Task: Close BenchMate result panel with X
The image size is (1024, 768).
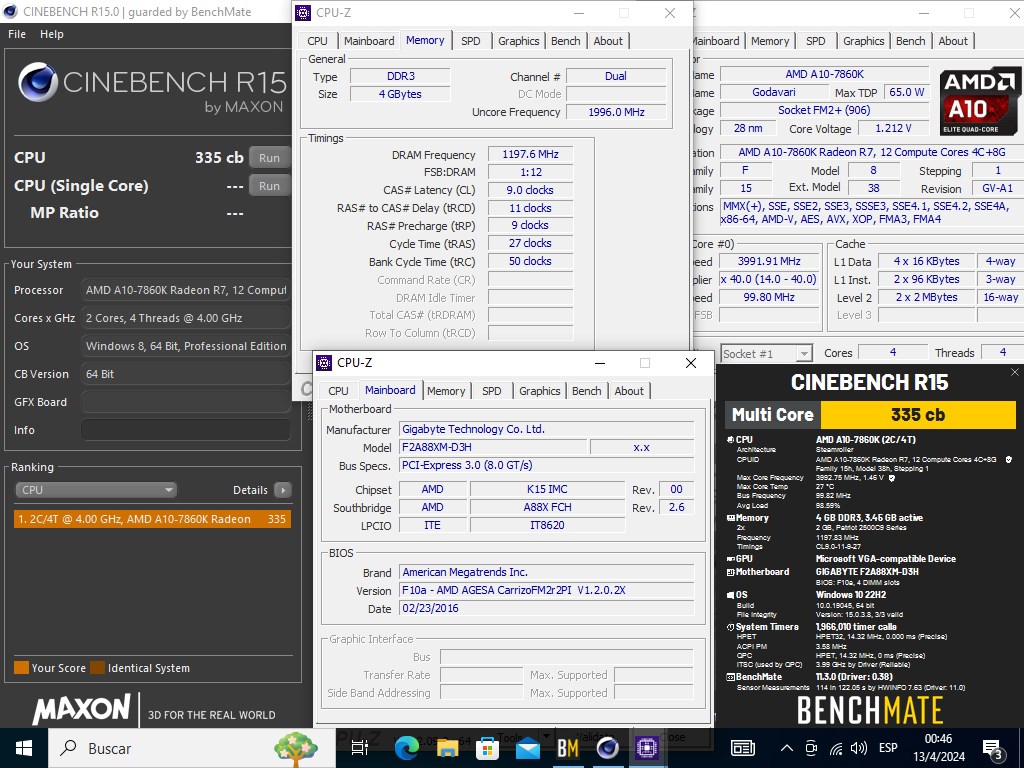Action: click(1014, 372)
